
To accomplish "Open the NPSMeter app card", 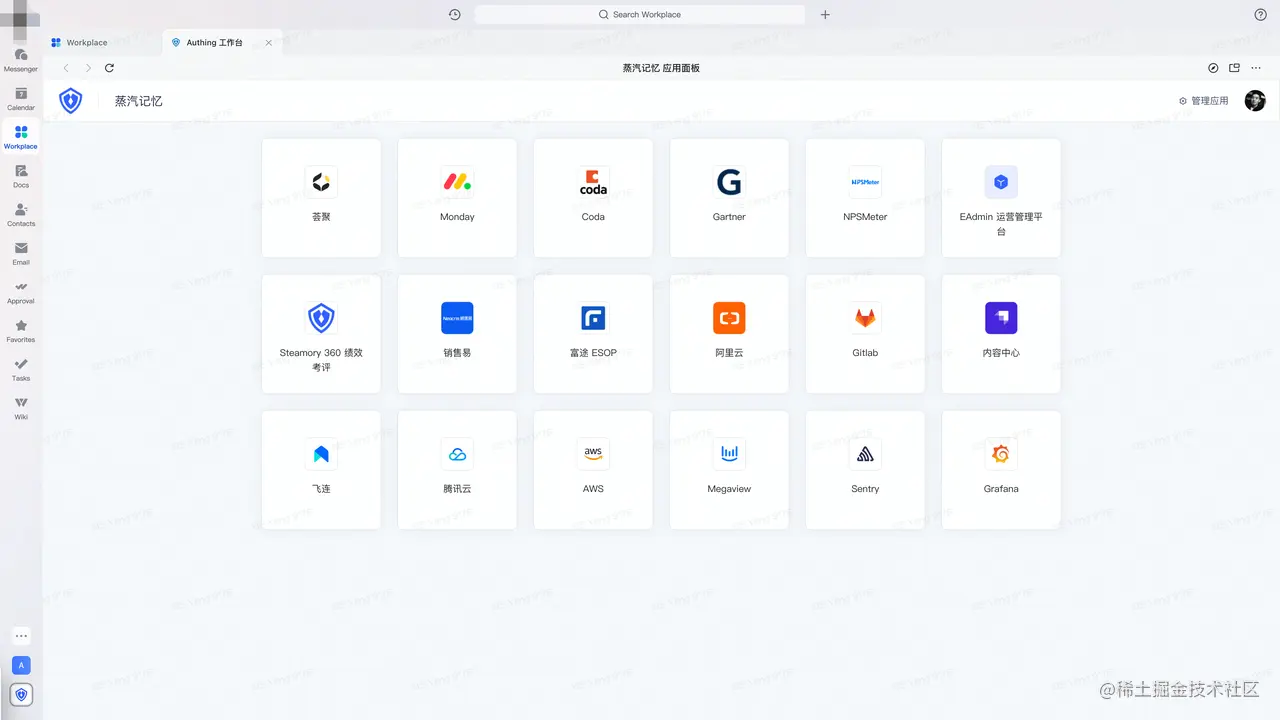I will pos(865,198).
